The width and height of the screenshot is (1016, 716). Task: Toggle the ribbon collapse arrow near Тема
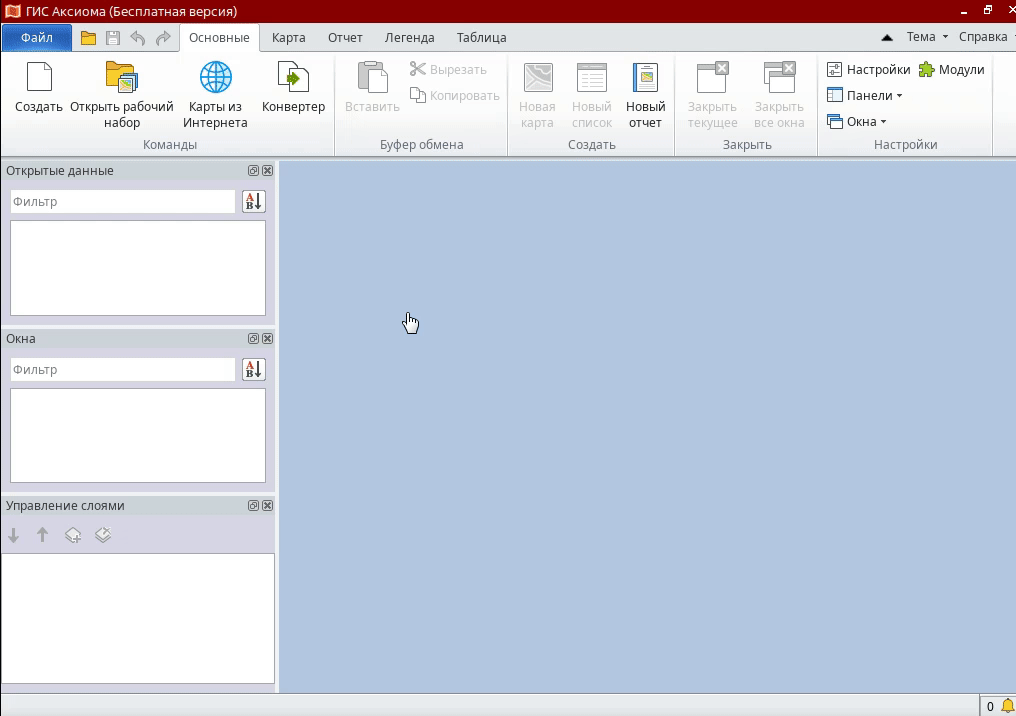click(887, 36)
